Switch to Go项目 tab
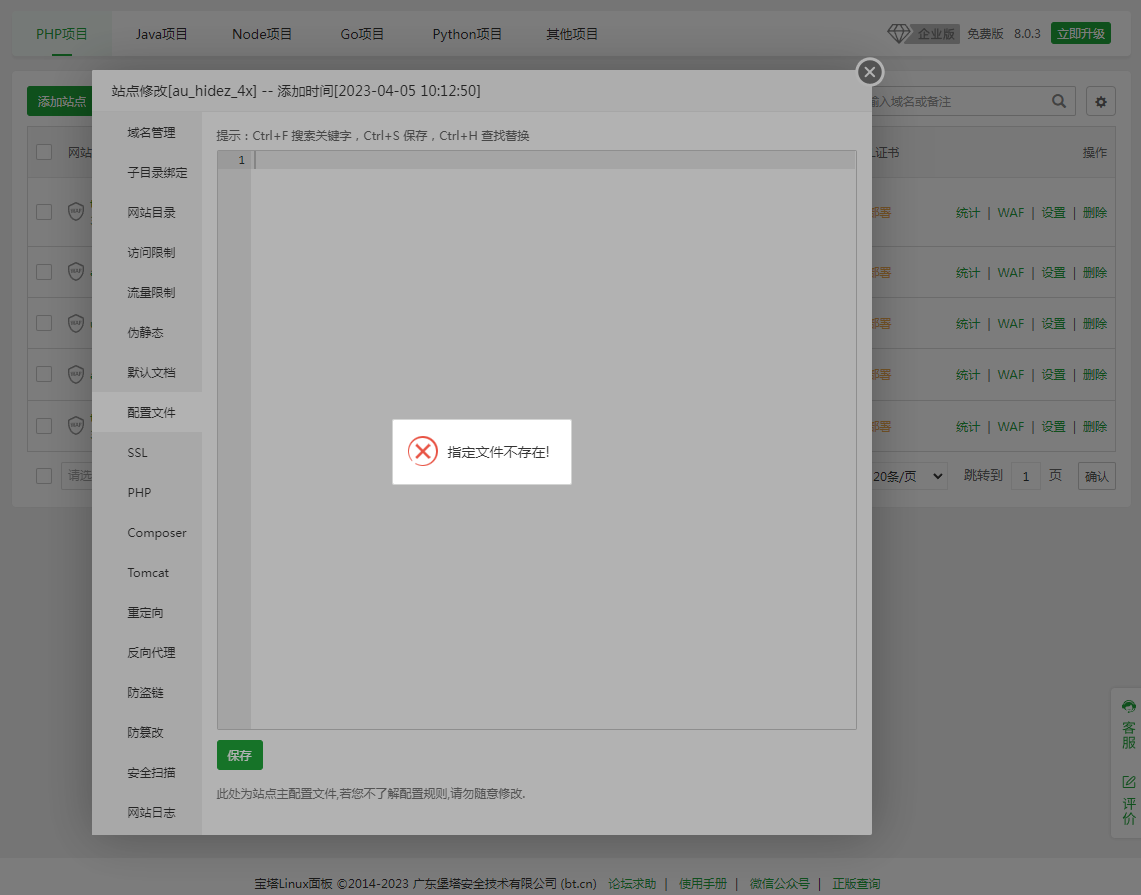This screenshot has width=1141, height=895. pos(362,33)
